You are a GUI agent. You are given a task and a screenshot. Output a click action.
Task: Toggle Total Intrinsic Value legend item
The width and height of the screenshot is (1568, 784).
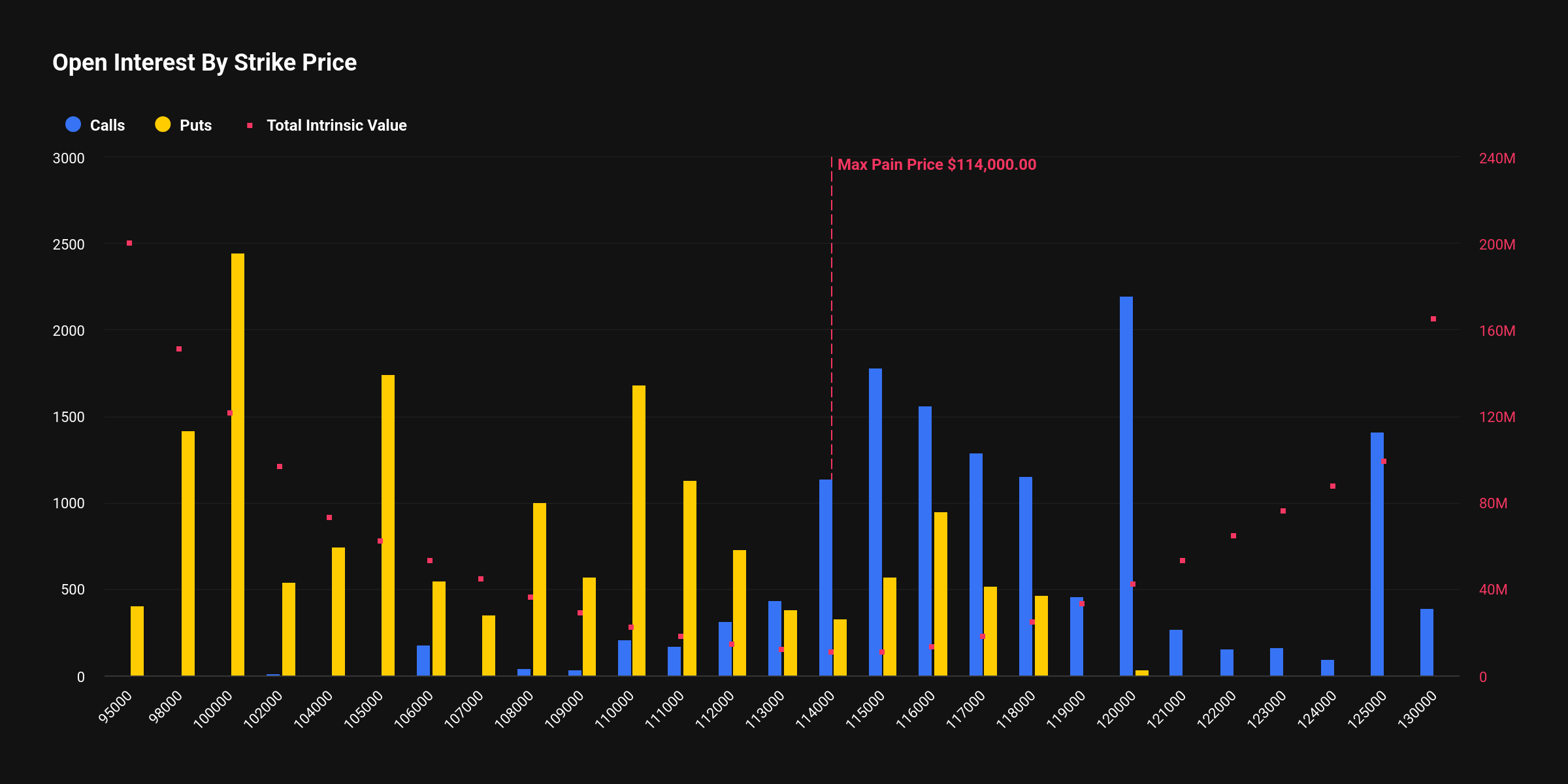[x=327, y=125]
